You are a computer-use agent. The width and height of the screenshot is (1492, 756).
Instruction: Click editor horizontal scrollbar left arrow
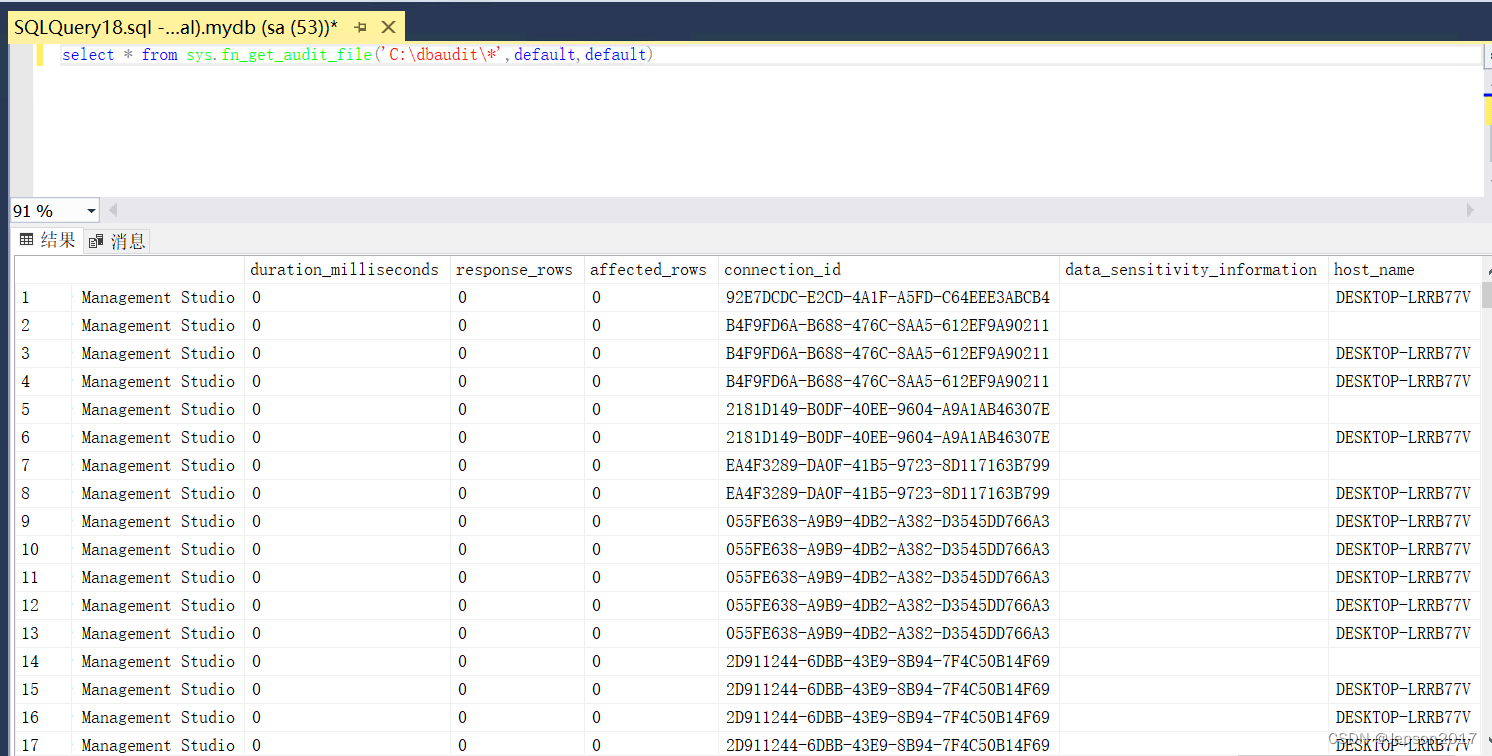point(113,210)
